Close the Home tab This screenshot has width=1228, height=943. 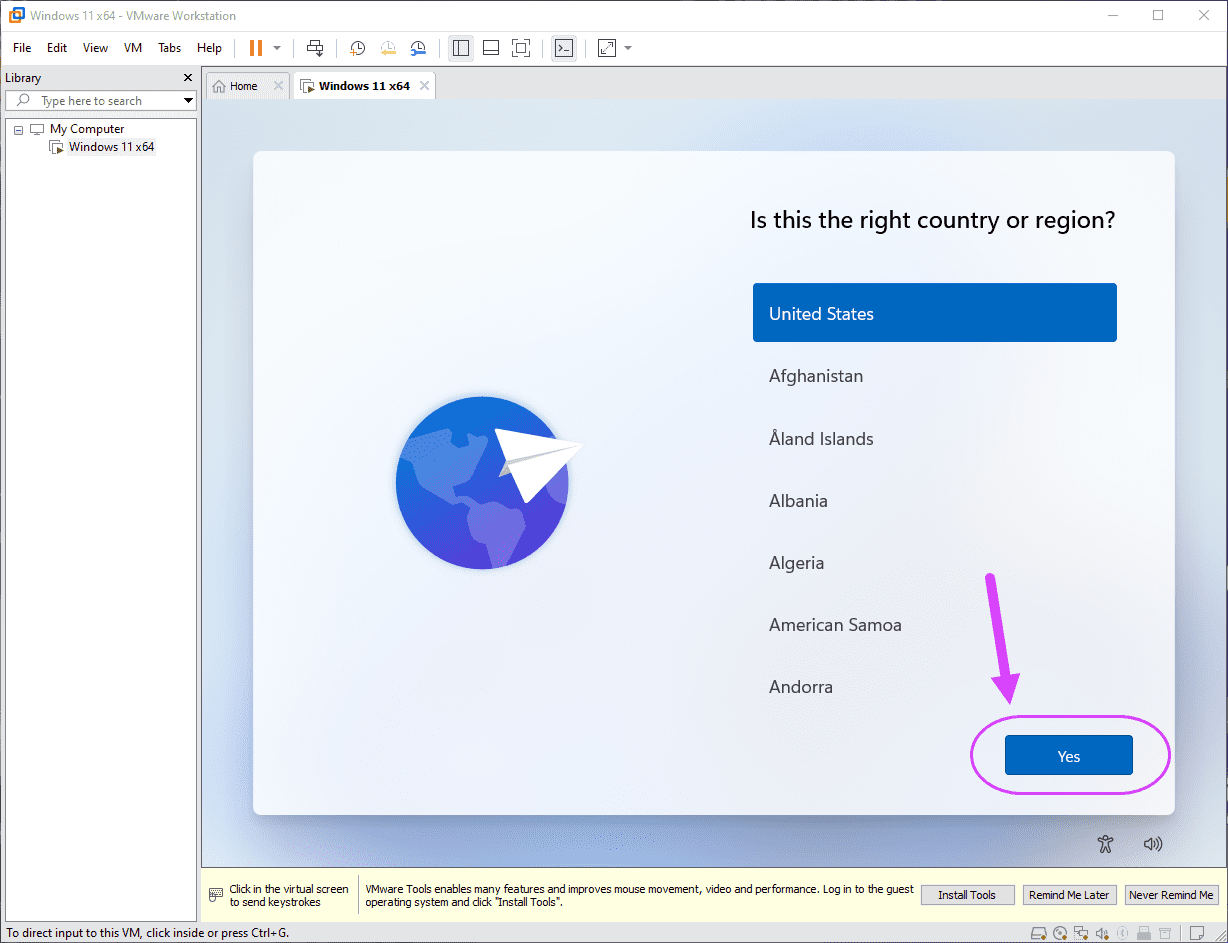click(278, 86)
